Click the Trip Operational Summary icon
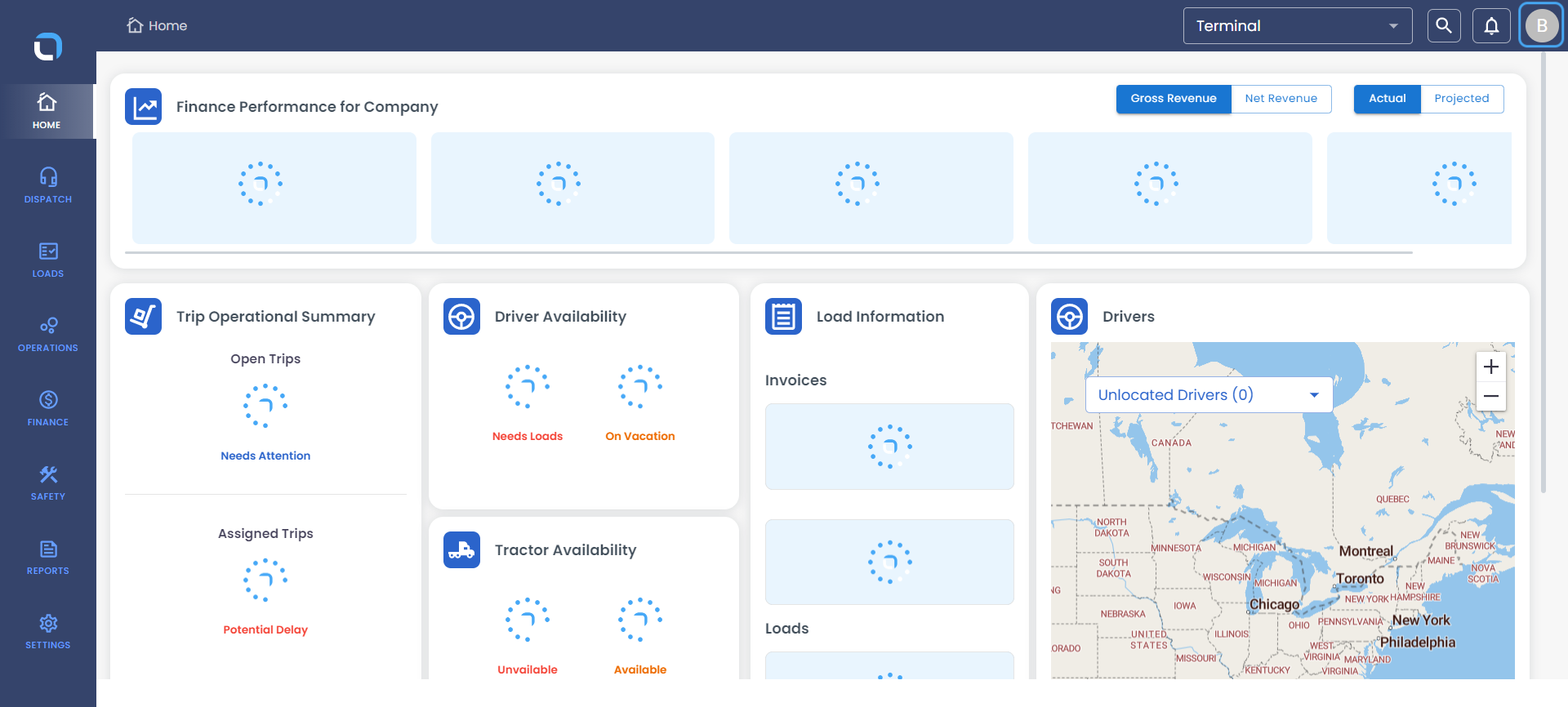The height and width of the screenshot is (707, 1568). click(x=144, y=317)
